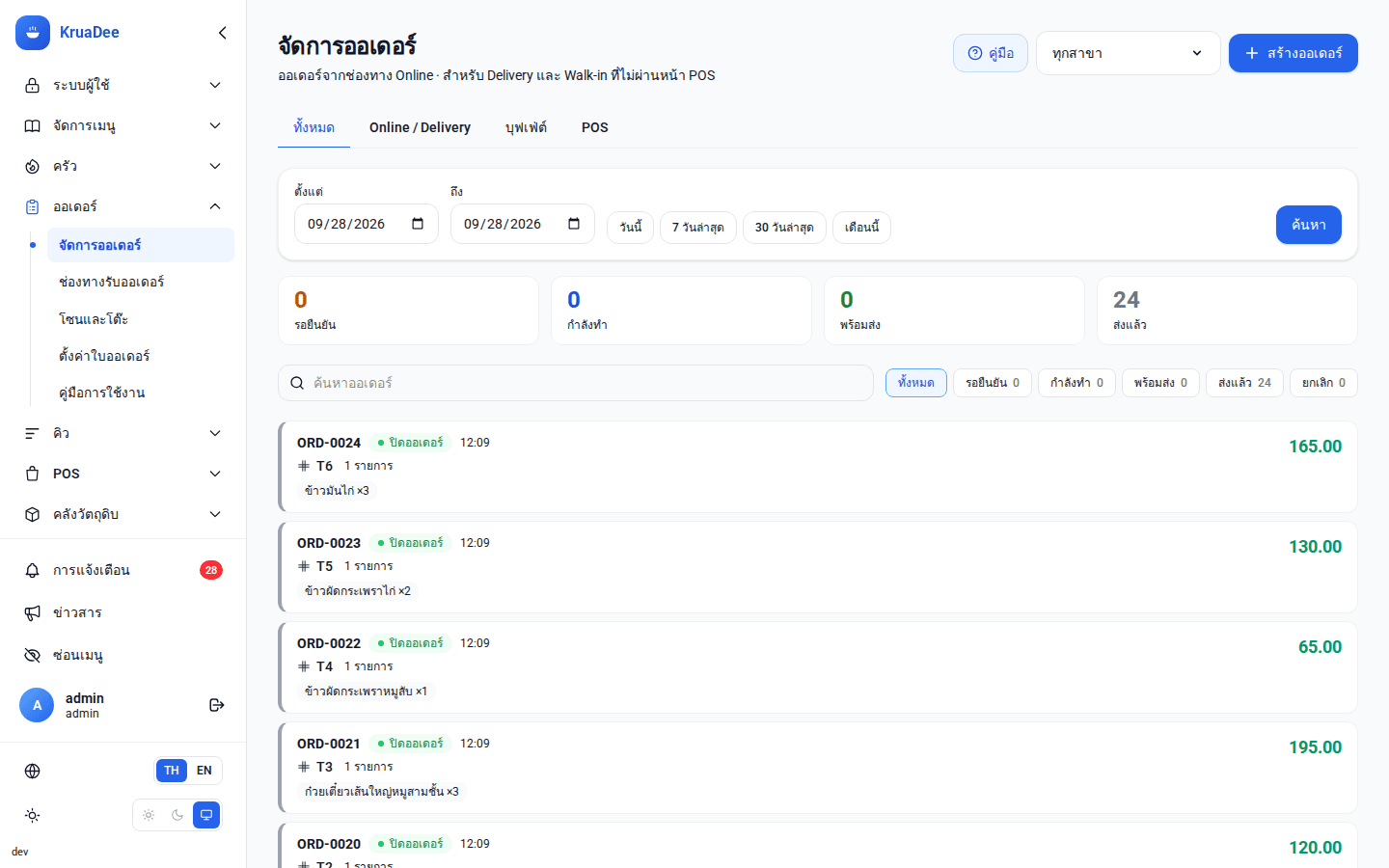Apply the 7 วันล่าสุด date preset

pyautogui.click(x=698, y=228)
